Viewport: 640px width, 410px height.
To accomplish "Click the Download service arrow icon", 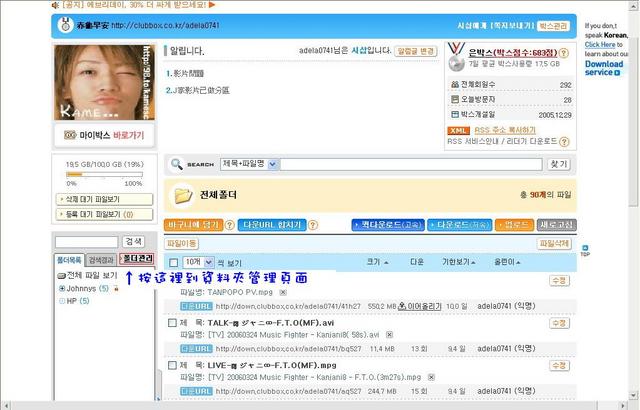I will click(x=617, y=73).
